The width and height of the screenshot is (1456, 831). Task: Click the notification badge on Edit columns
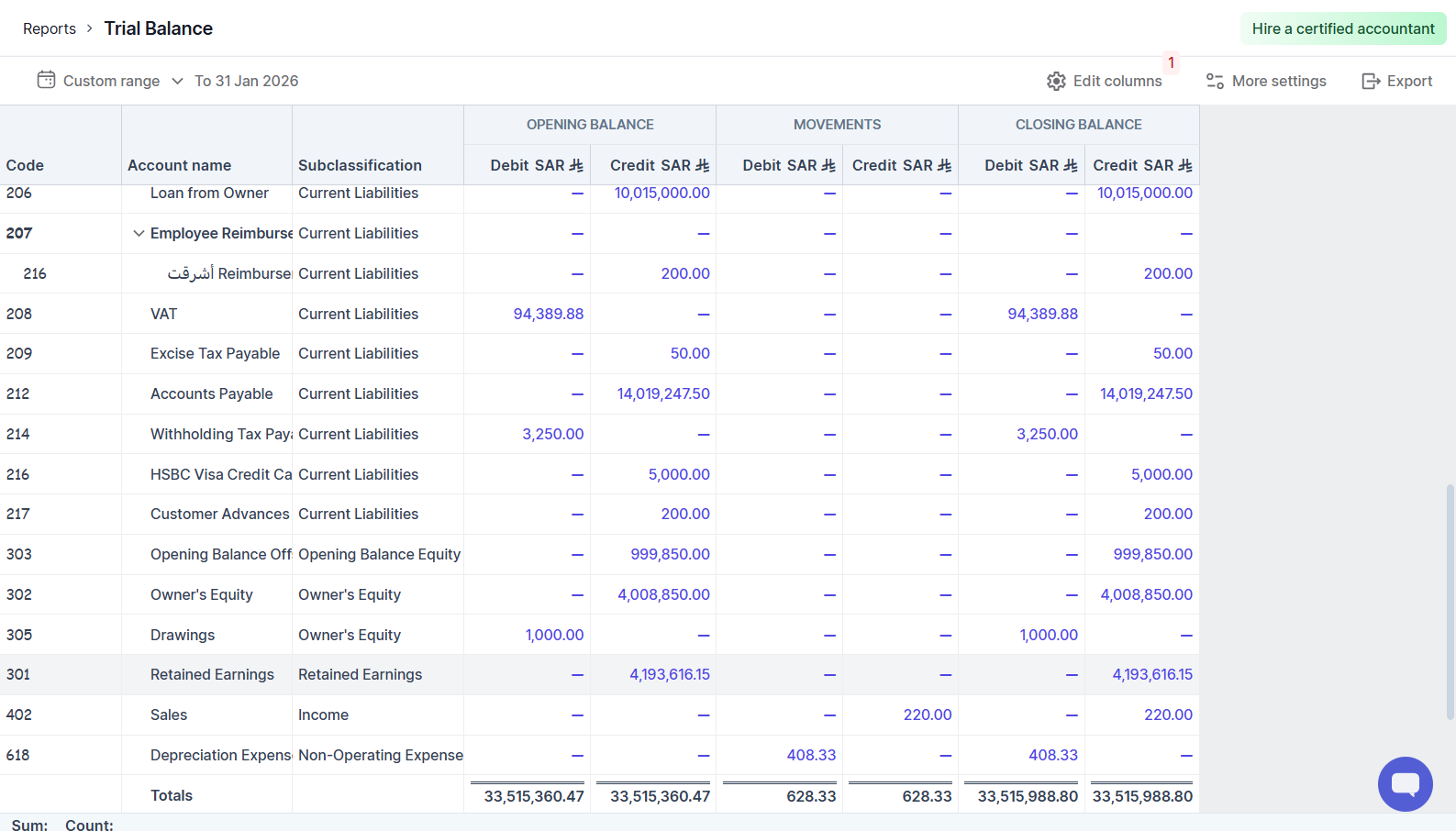[x=1171, y=63]
